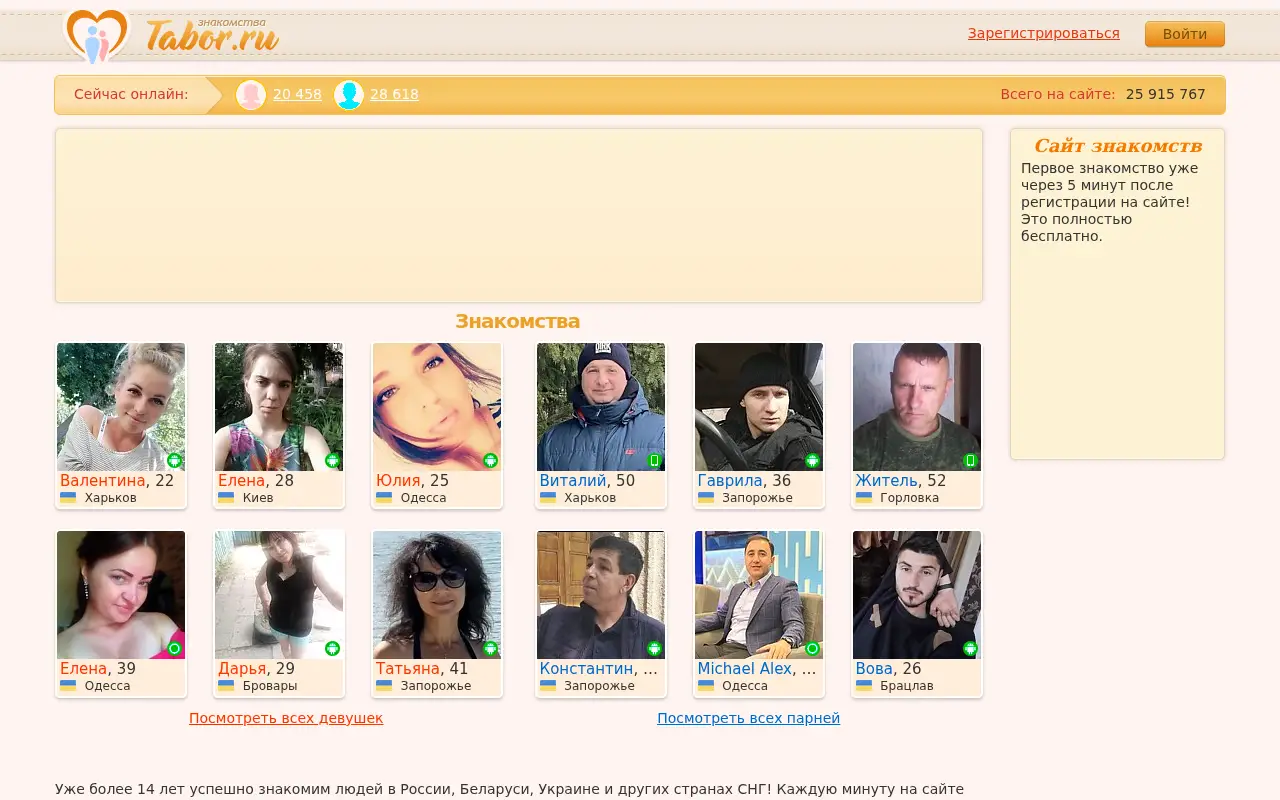Click the Android status icon on Елена, 28's photo
Image resolution: width=1280 pixels, height=800 pixels.
pos(333,460)
